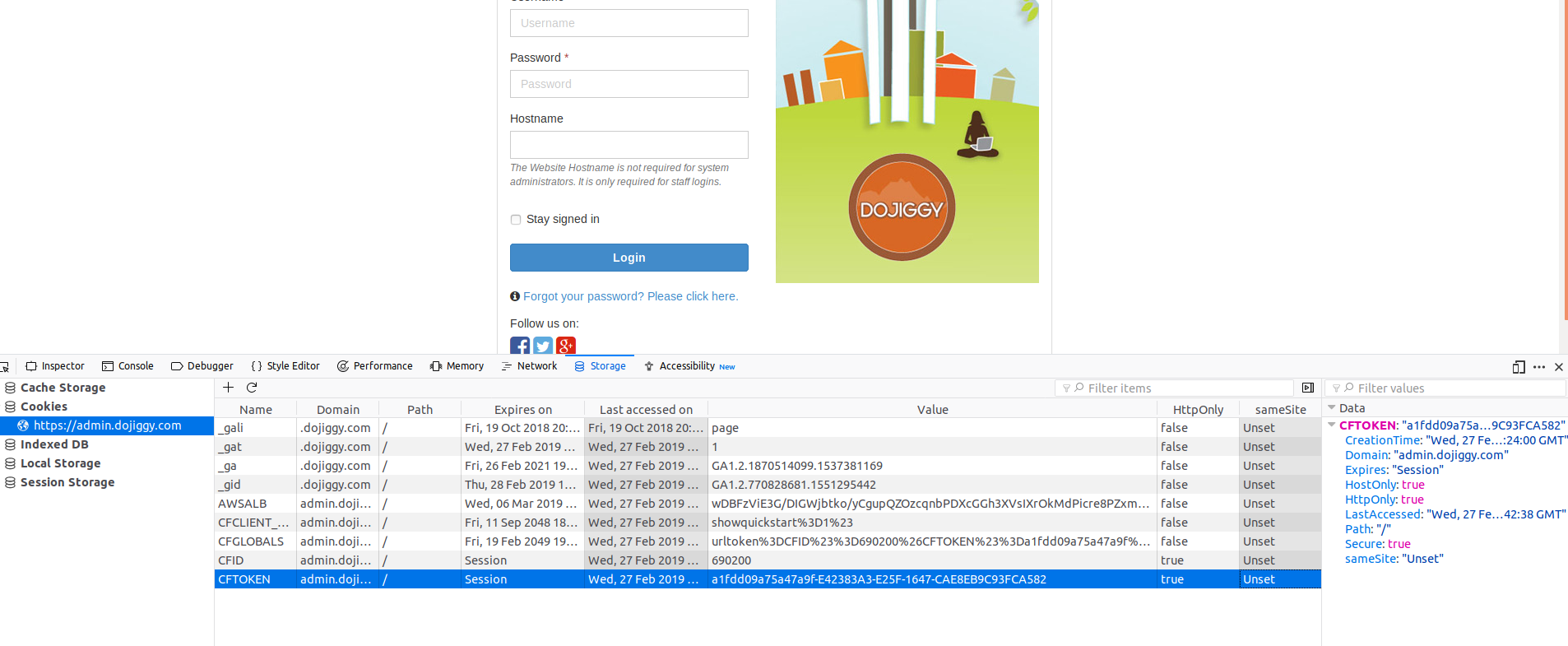
Task: Activate the element picker icon in devtools
Action: [4, 367]
